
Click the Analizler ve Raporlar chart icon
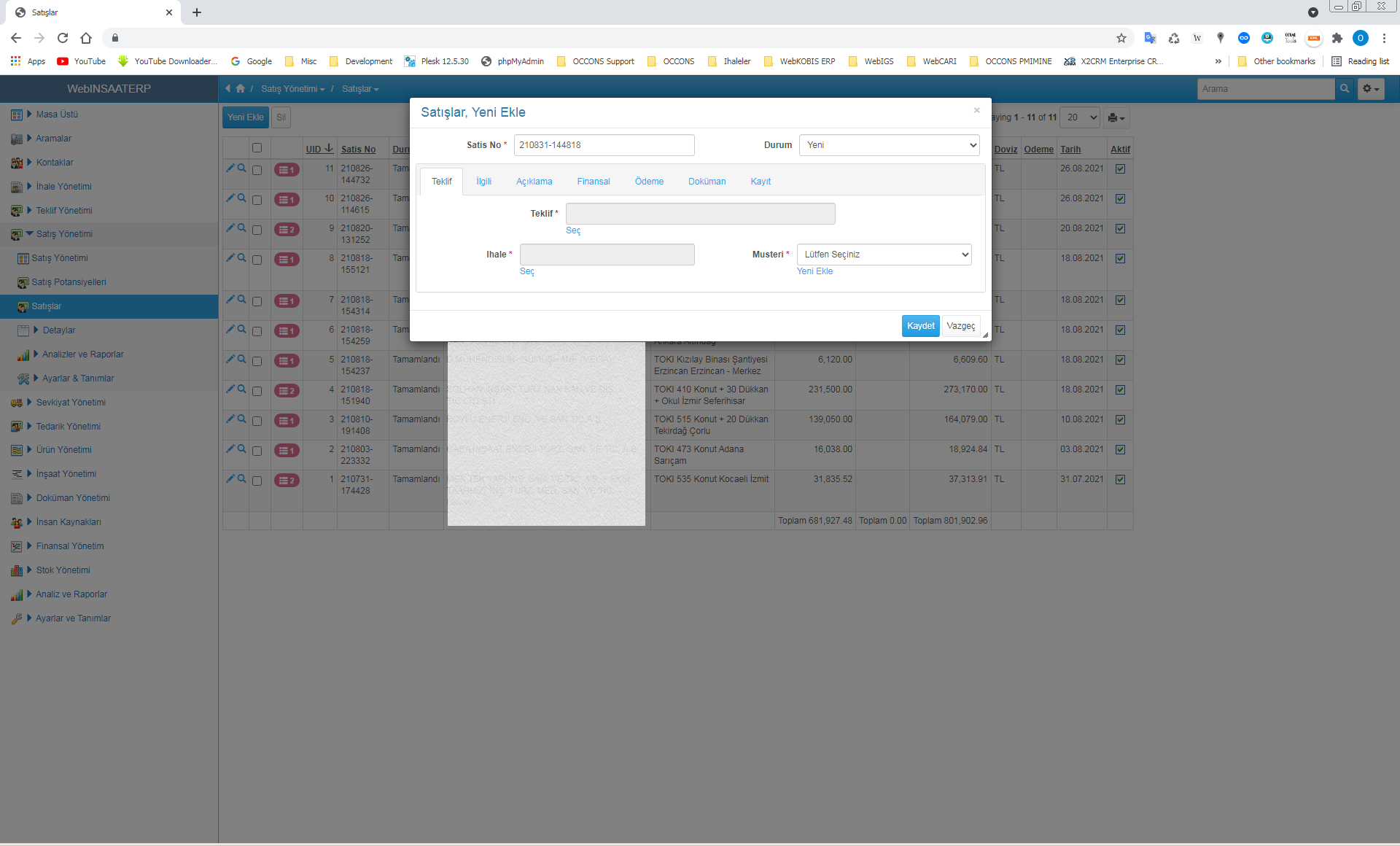click(23, 354)
